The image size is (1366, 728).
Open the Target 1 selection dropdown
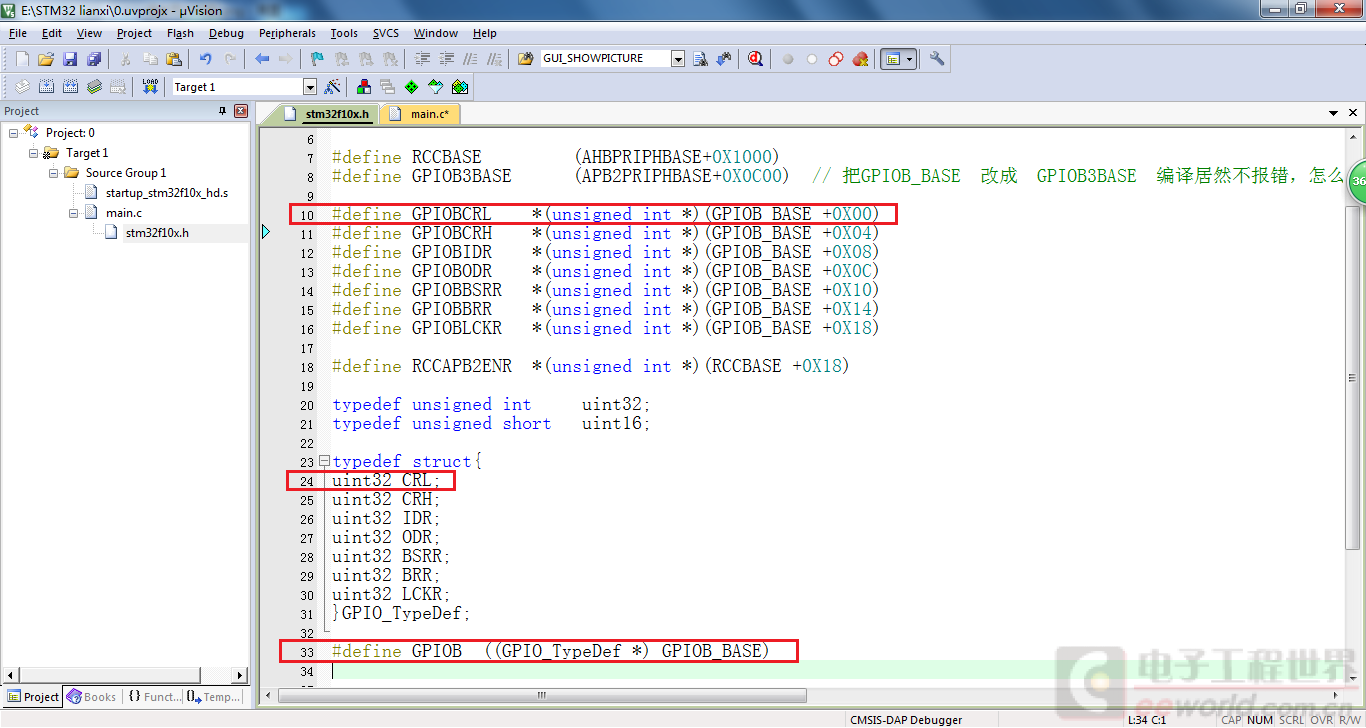[x=310, y=87]
